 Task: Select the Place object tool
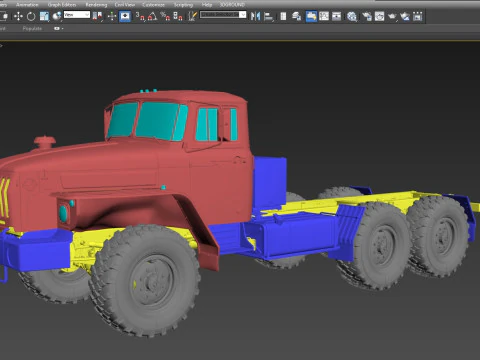click(x=57, y=16)
